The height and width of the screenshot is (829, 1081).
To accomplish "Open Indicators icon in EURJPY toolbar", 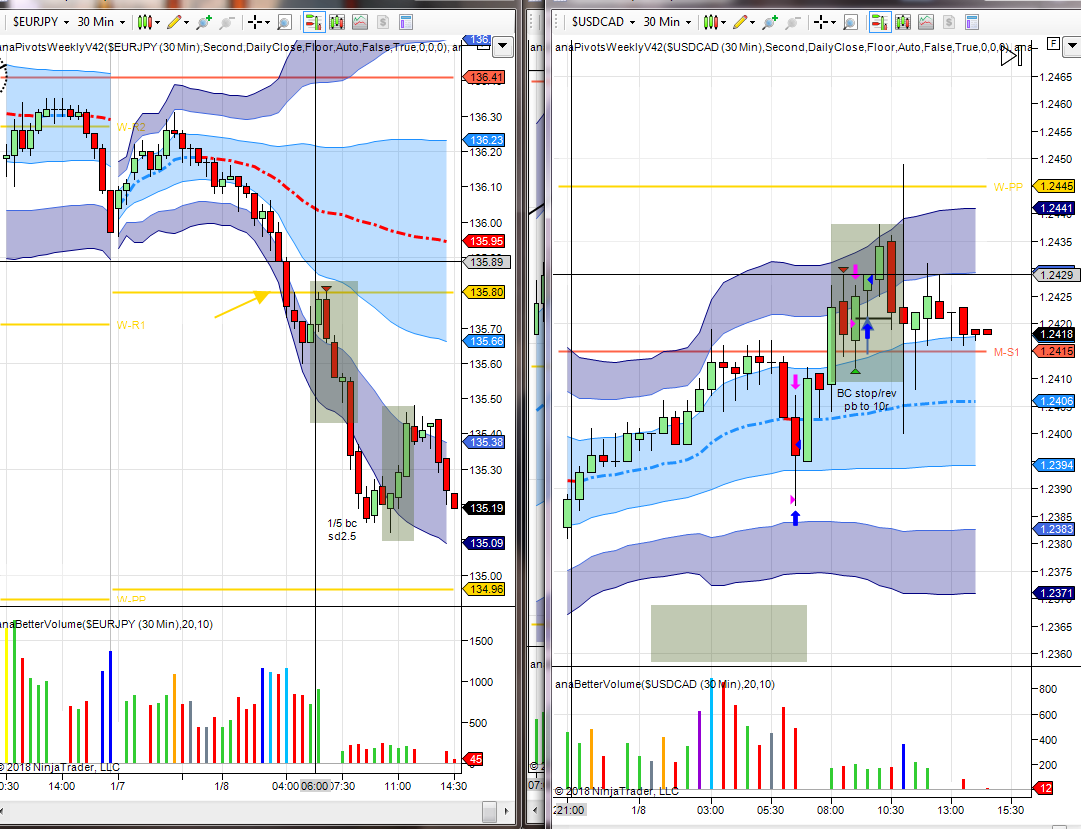I will click(360, 22).
